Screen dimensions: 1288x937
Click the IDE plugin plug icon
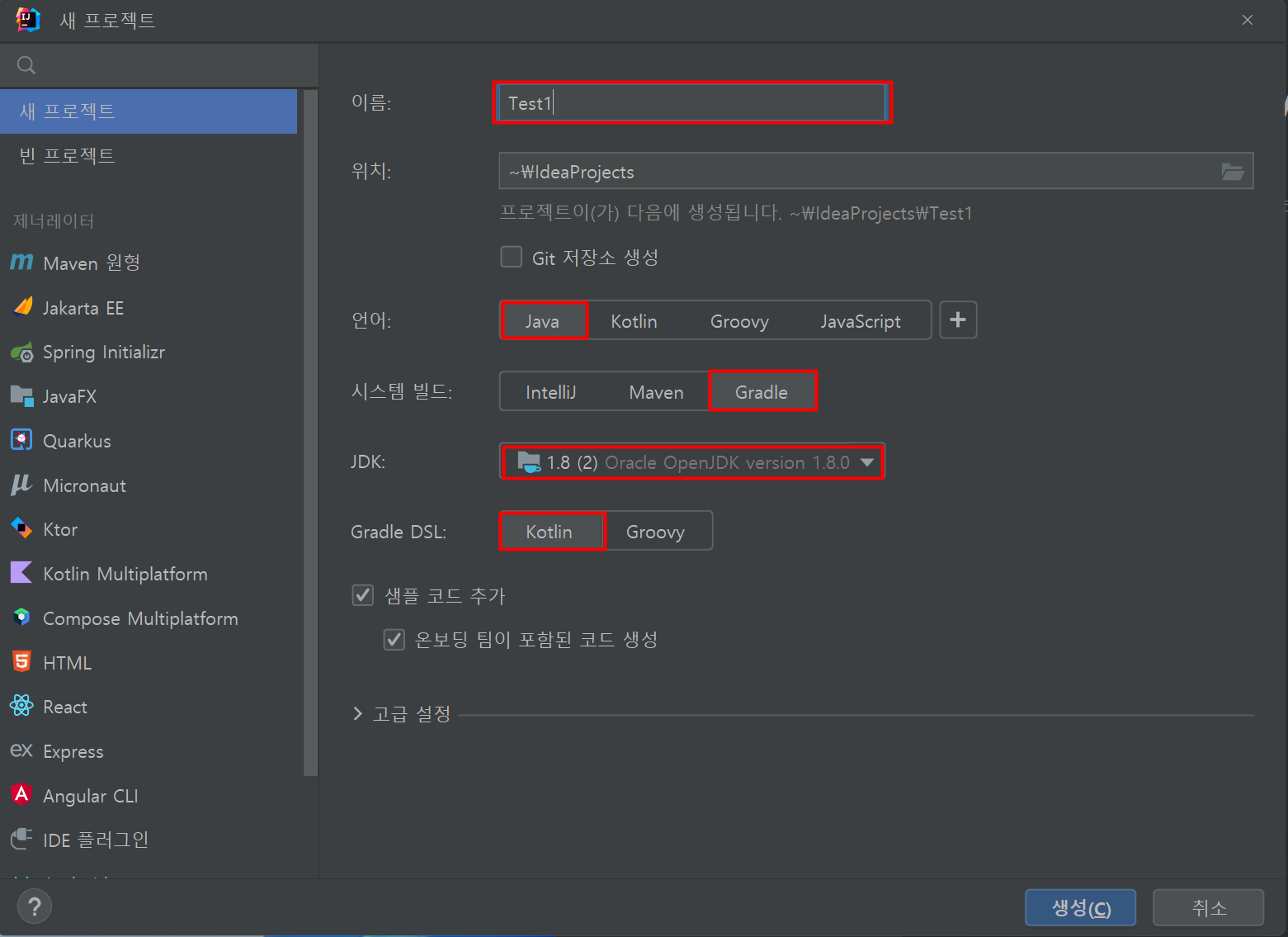coord(21,839)
